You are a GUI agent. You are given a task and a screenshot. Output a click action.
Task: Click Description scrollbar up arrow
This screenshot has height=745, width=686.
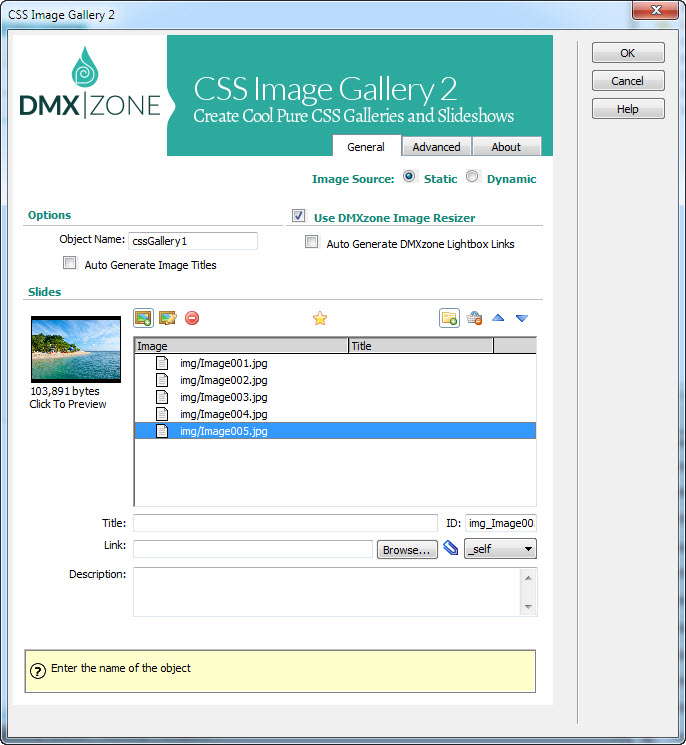[528, 578]
